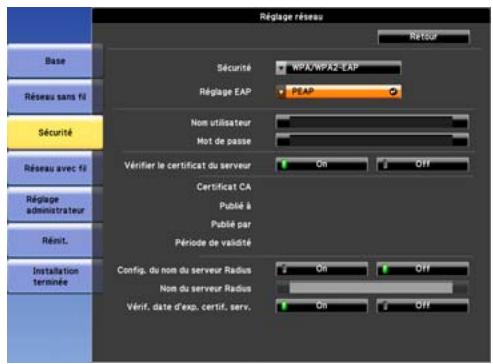The image size is (493, 364).
Task: Open the Base settings tab
Action: [x=55, y=61]
